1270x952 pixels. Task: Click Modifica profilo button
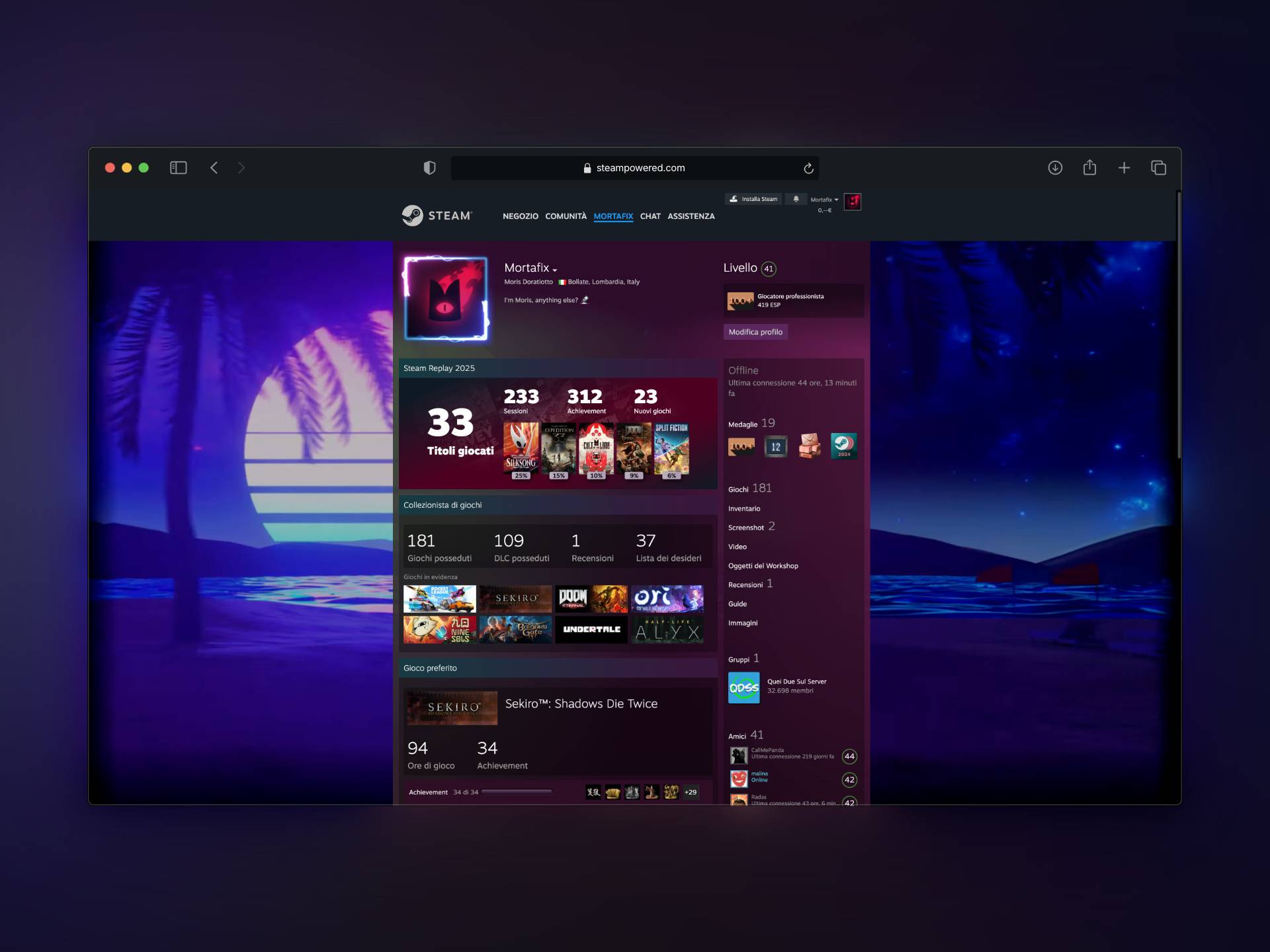(755, 332)
